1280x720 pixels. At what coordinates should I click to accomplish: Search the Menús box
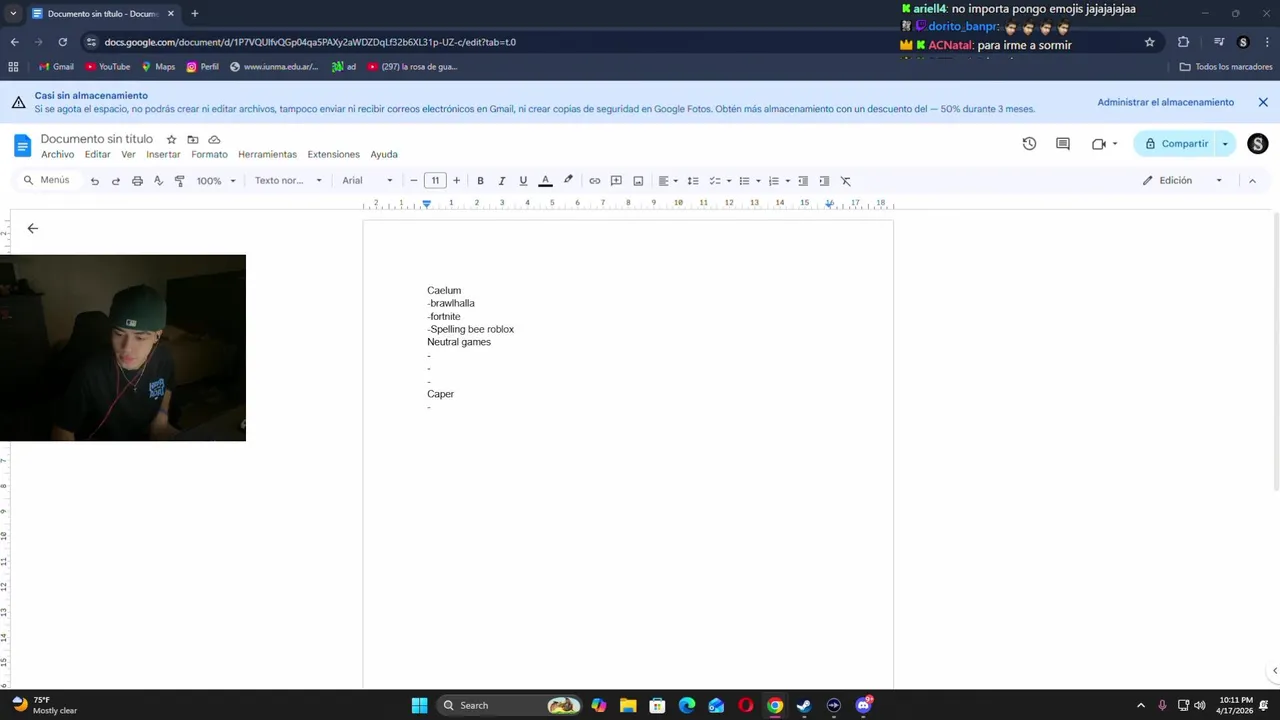(x=47, y=180)
